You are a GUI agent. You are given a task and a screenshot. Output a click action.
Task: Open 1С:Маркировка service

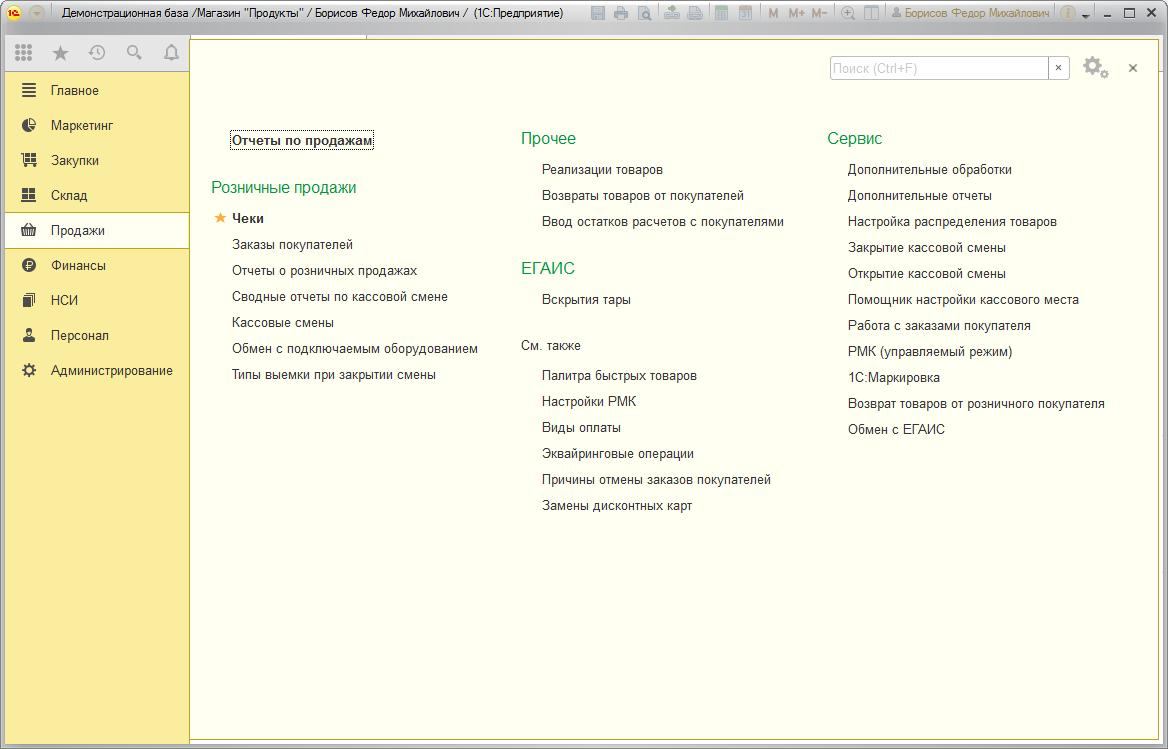[894, 377]
